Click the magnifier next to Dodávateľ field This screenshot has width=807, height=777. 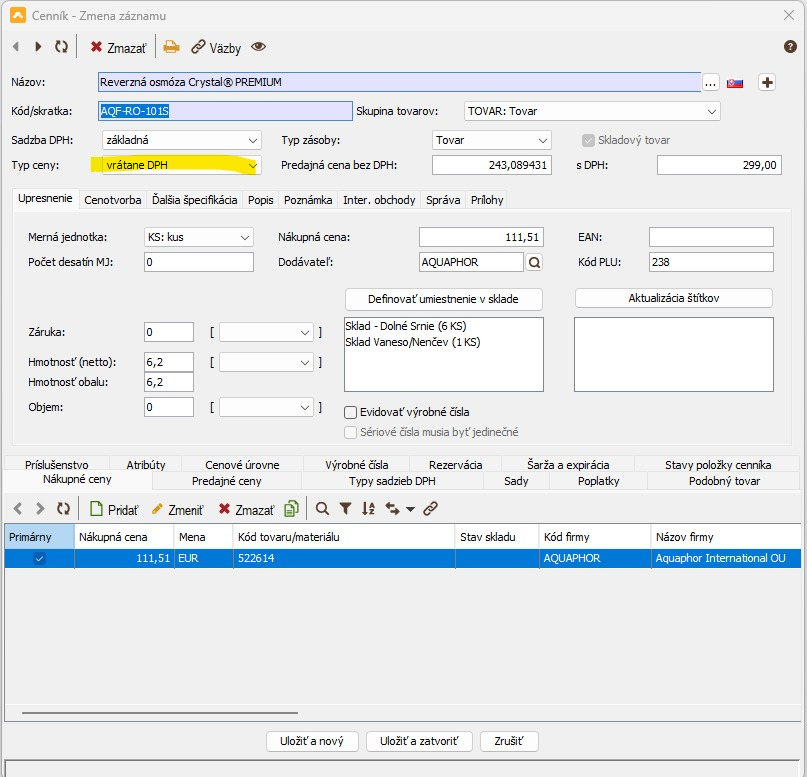point(534,262)
